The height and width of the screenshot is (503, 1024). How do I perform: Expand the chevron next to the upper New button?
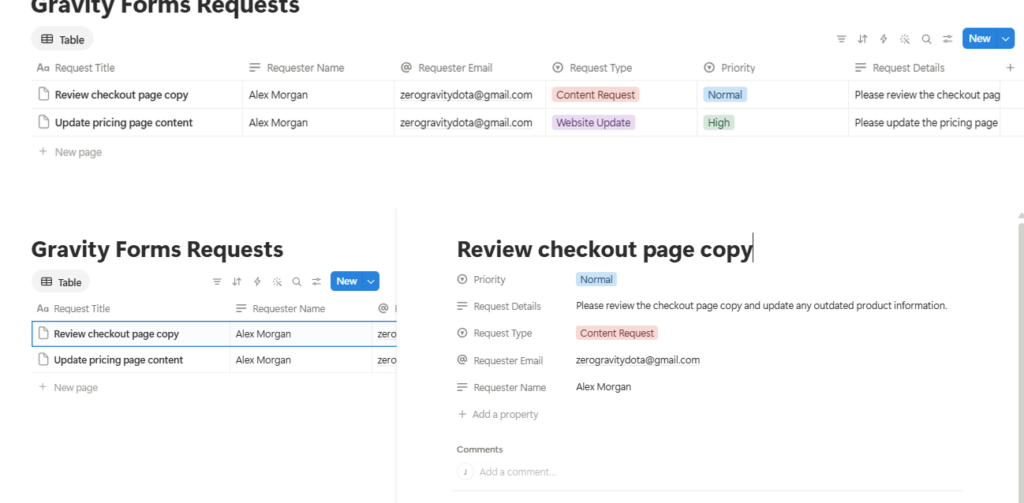(1006, 39)
